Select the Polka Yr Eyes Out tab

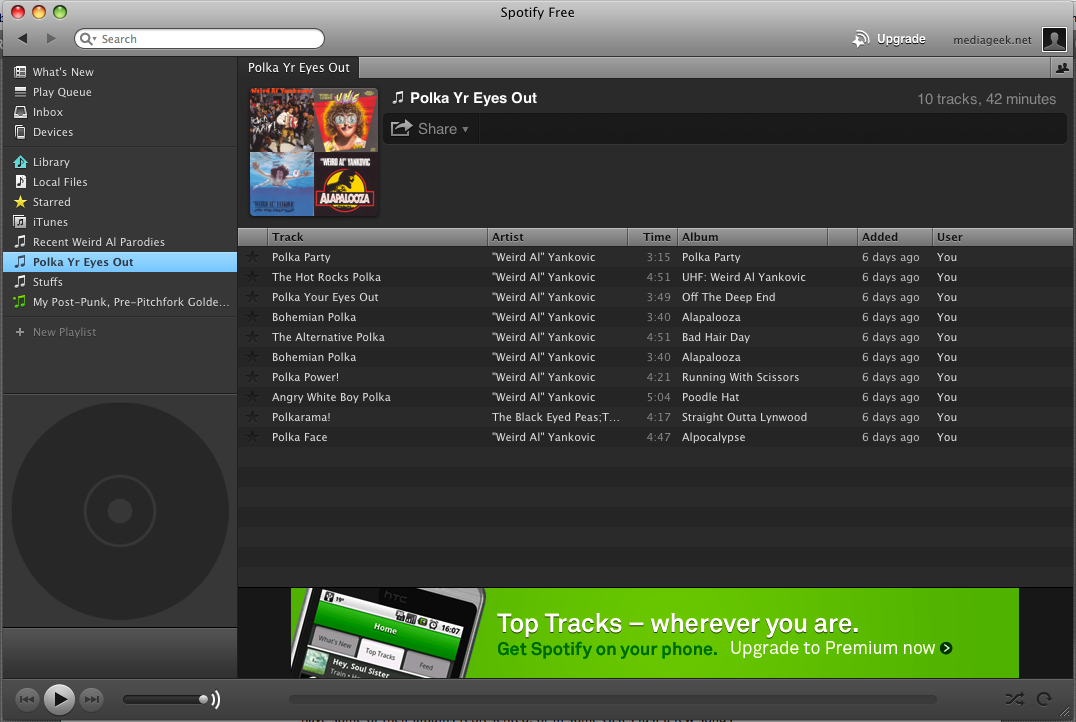tap(299, 68)
